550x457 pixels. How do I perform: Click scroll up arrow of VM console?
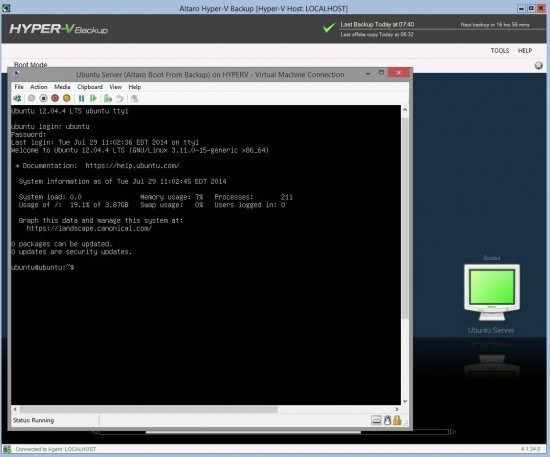(405, 110)
